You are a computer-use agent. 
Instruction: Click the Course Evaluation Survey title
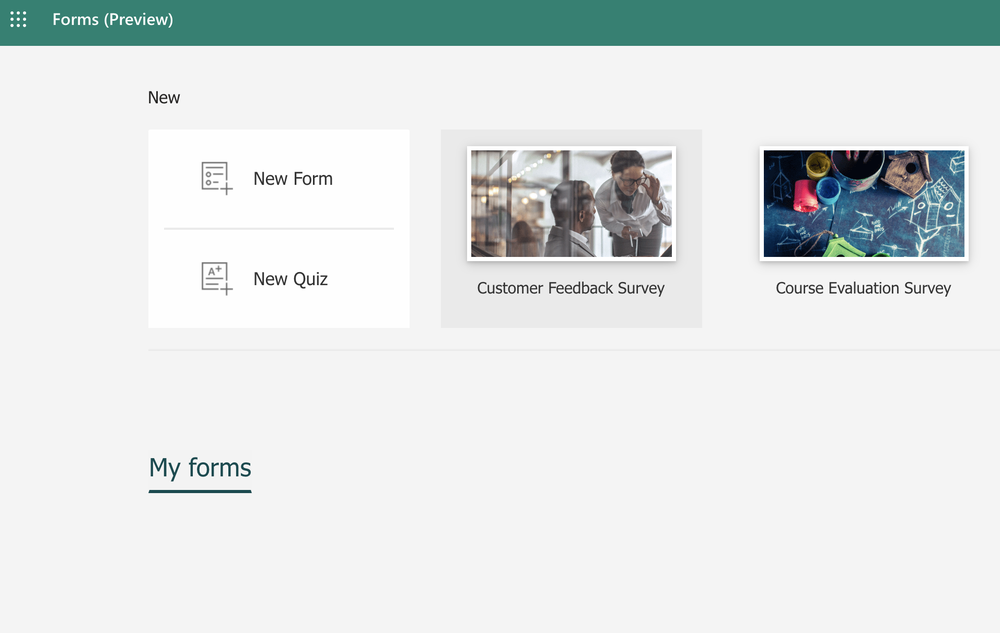(x=864, y=288)
